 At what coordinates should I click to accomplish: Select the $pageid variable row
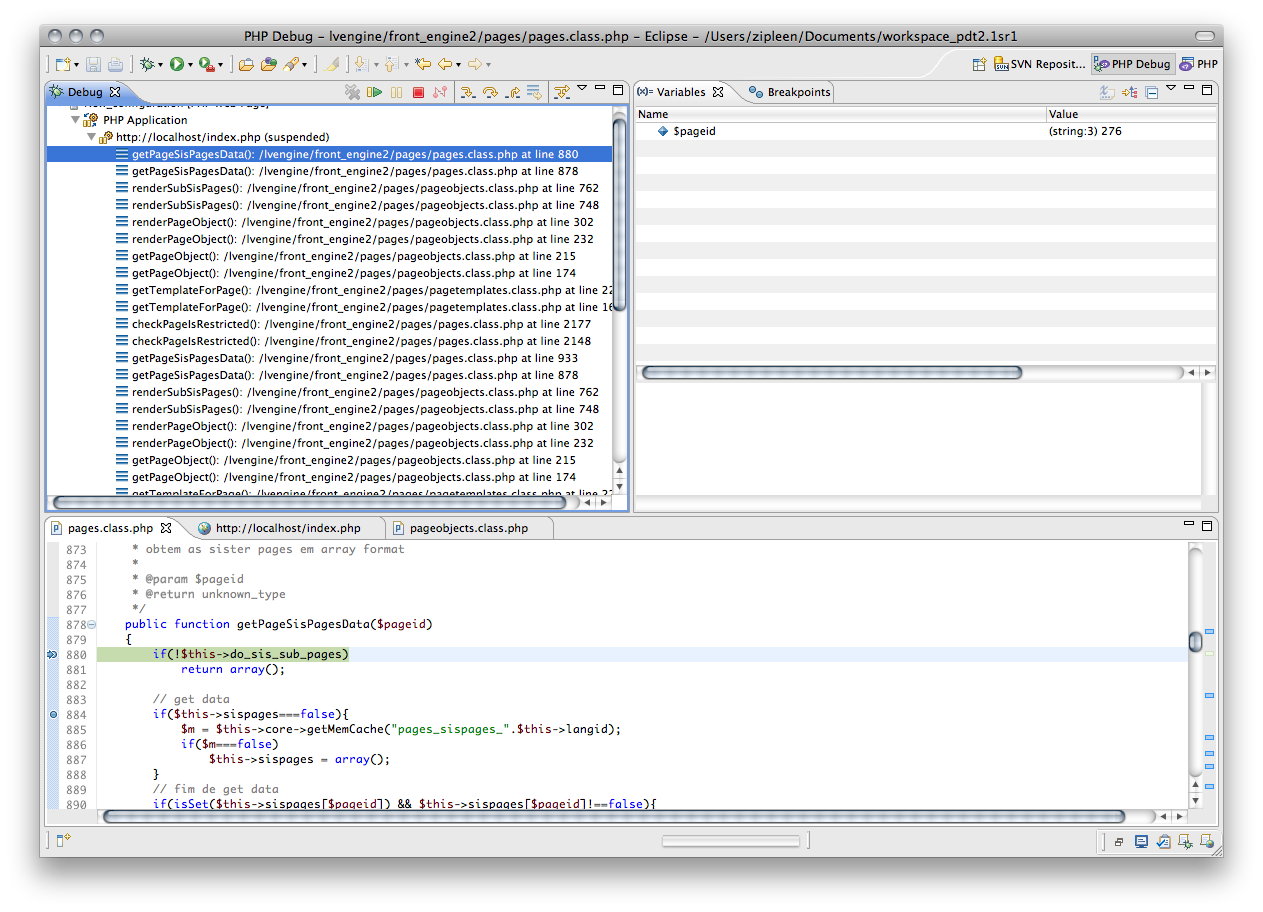925,131
